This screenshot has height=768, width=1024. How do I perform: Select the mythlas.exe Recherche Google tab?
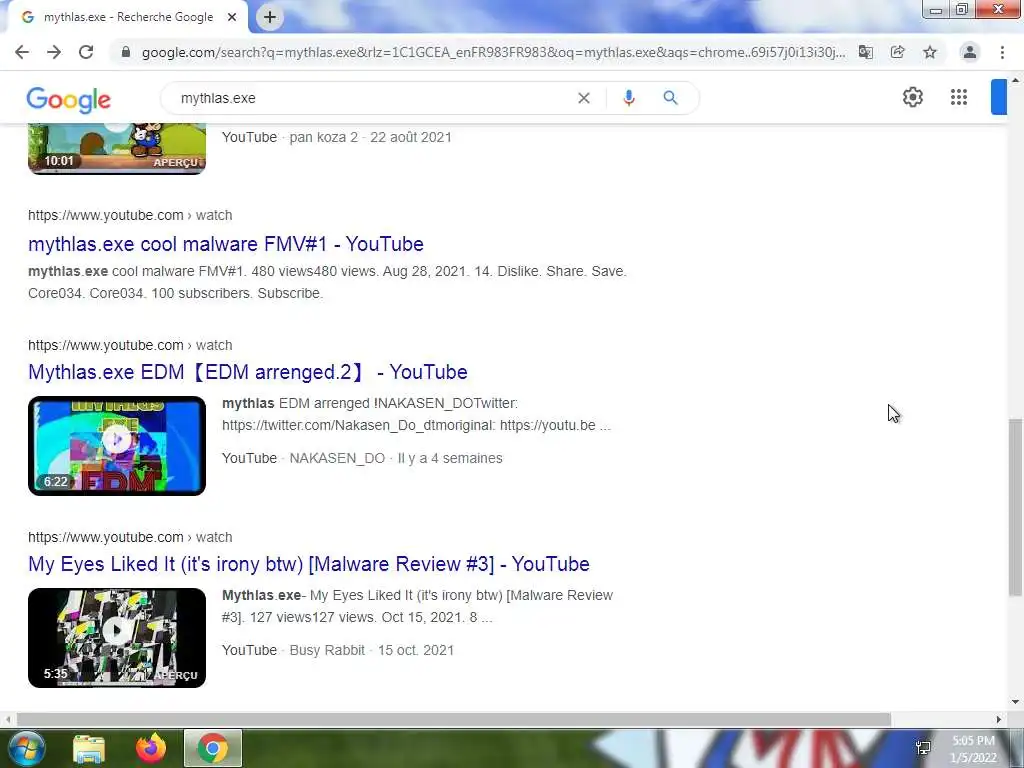(x=128, y=17)
